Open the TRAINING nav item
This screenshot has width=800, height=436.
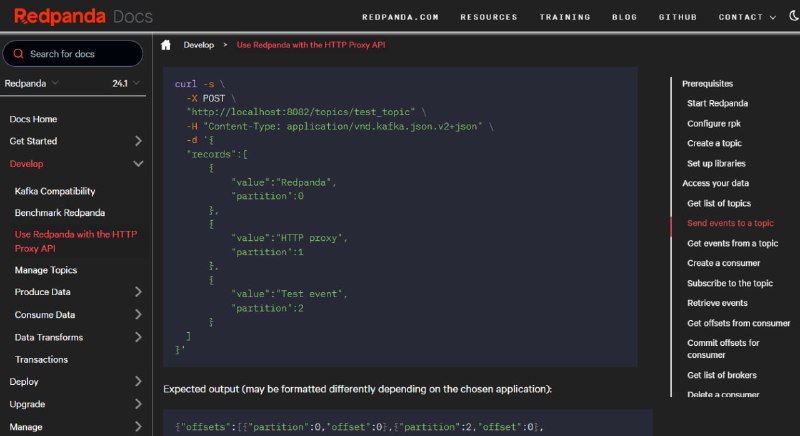(x=565, y=17)
